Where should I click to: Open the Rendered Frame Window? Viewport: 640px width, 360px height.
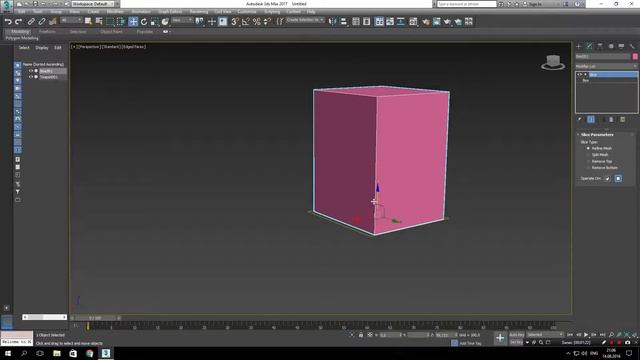436,22
